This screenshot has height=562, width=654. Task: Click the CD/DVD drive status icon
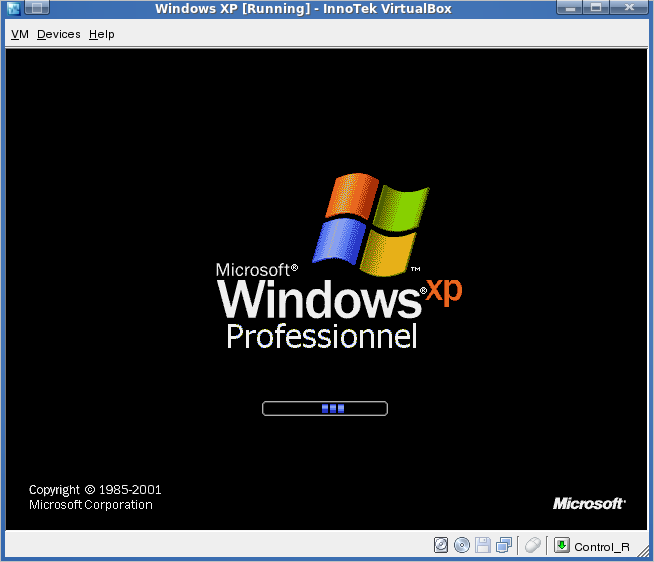coord(462,545)
